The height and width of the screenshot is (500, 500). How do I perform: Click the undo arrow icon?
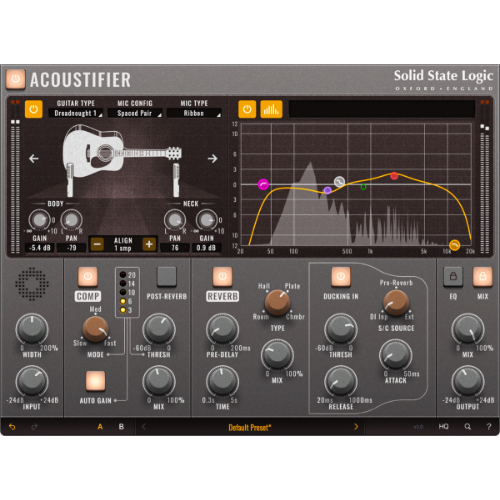pyautogui.click(x=12, y=427)
